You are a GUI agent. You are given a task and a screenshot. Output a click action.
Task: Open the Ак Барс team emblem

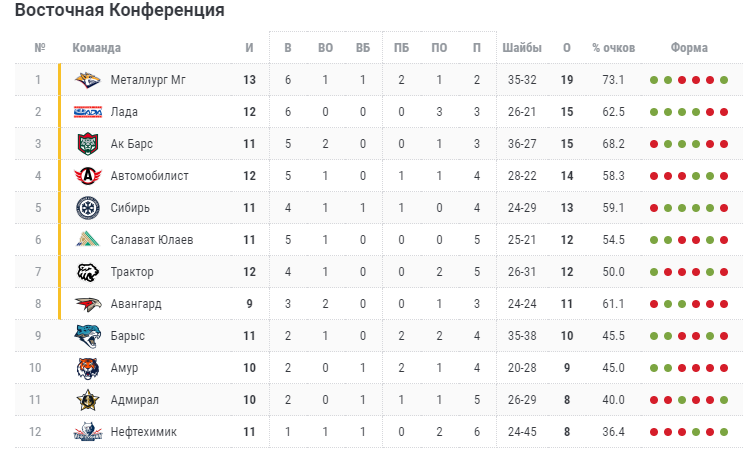click(88, 144)
